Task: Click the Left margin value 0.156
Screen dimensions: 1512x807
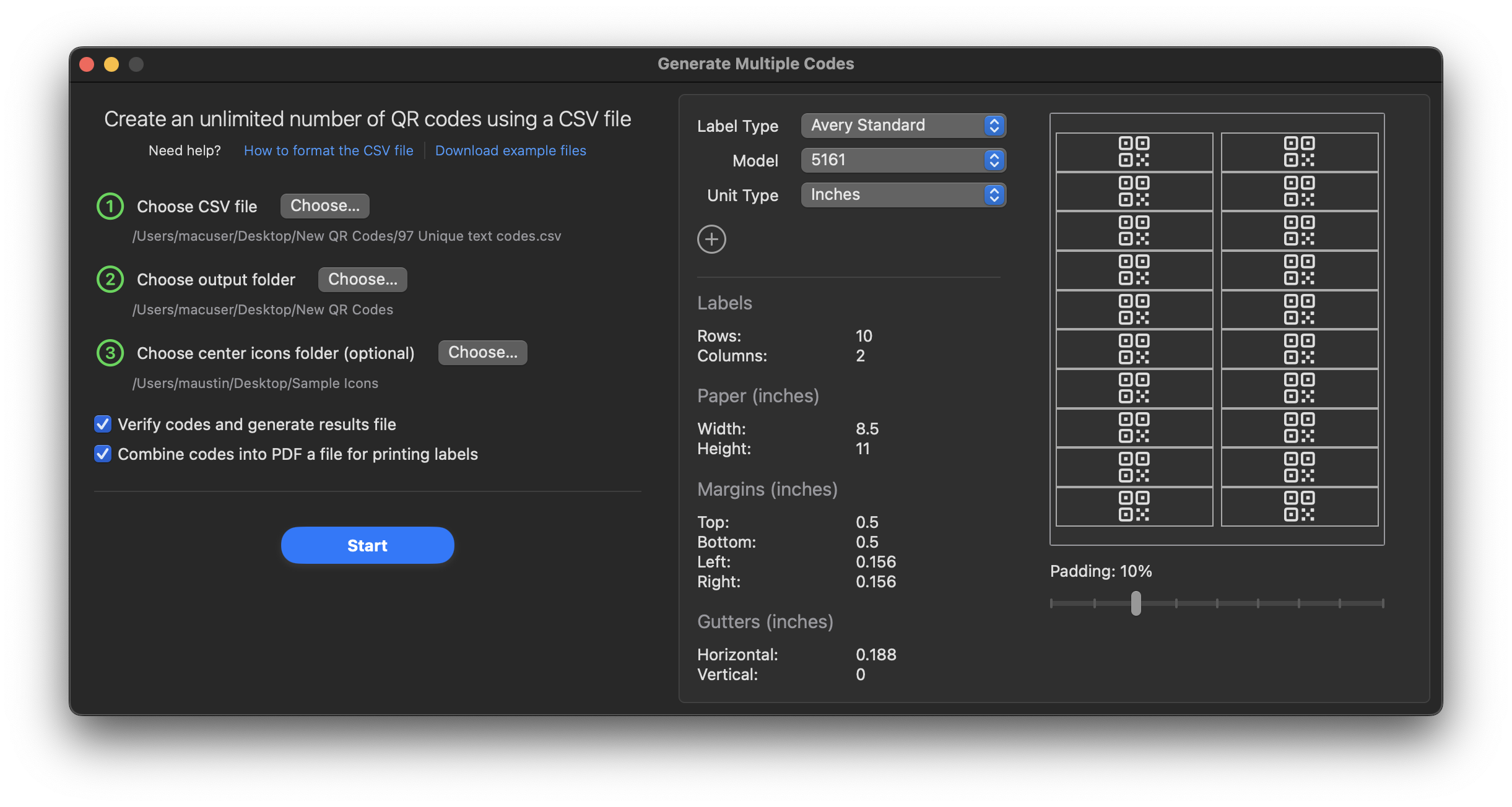Action: click(x=876, y=562)
